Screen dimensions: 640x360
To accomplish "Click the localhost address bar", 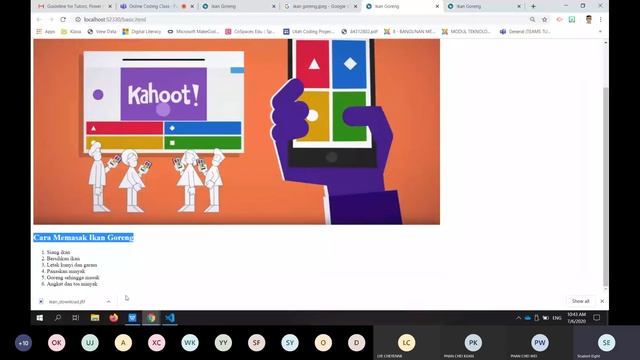I will [302, 19].
